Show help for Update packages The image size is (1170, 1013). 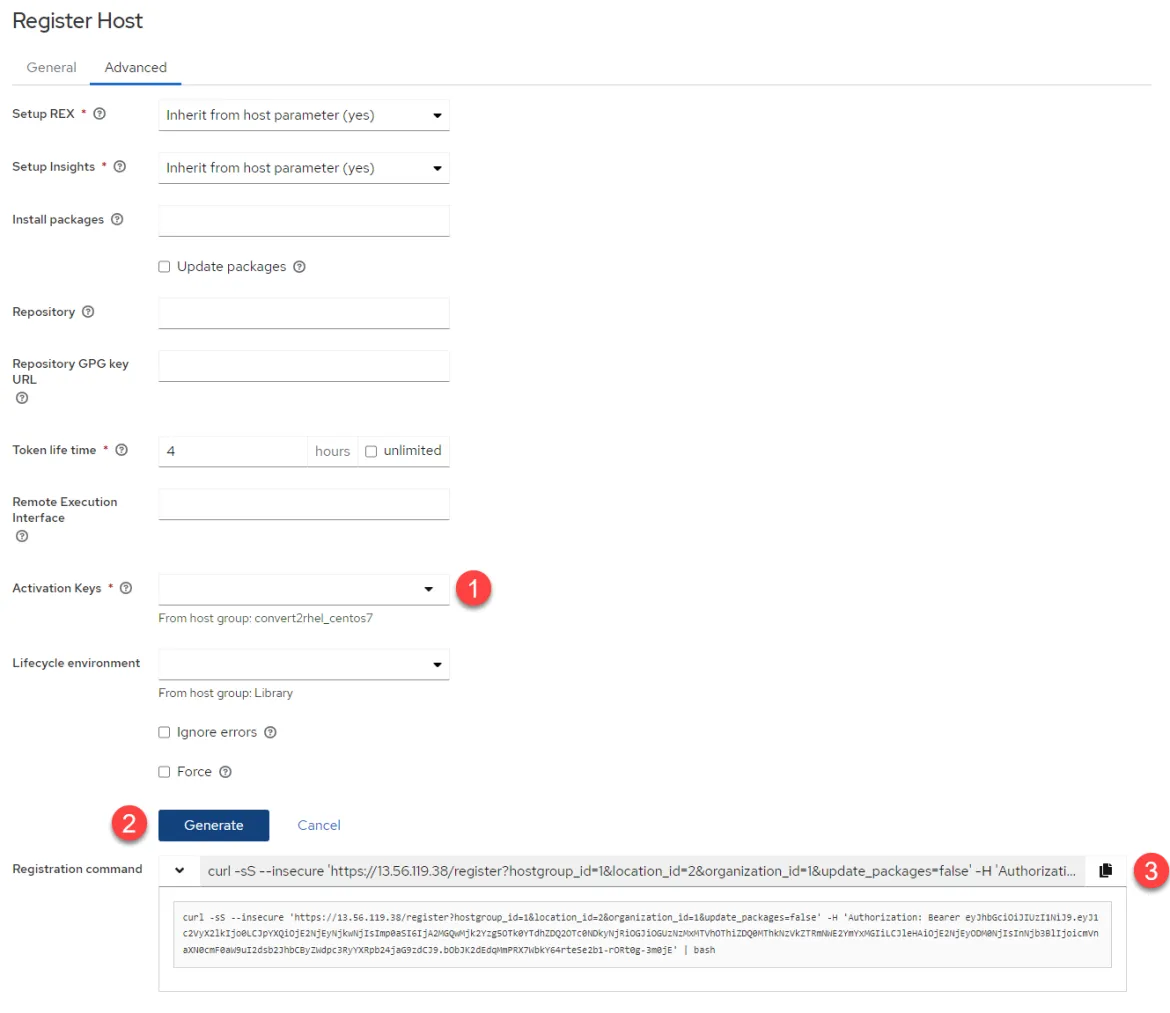tap(299, 266)
